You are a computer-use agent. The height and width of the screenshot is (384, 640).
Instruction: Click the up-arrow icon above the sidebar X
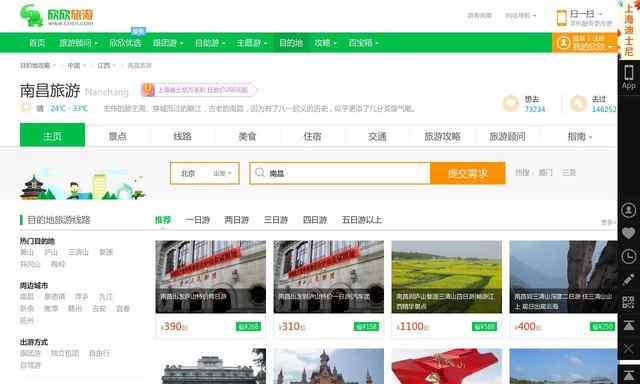[x=629, y=326]
